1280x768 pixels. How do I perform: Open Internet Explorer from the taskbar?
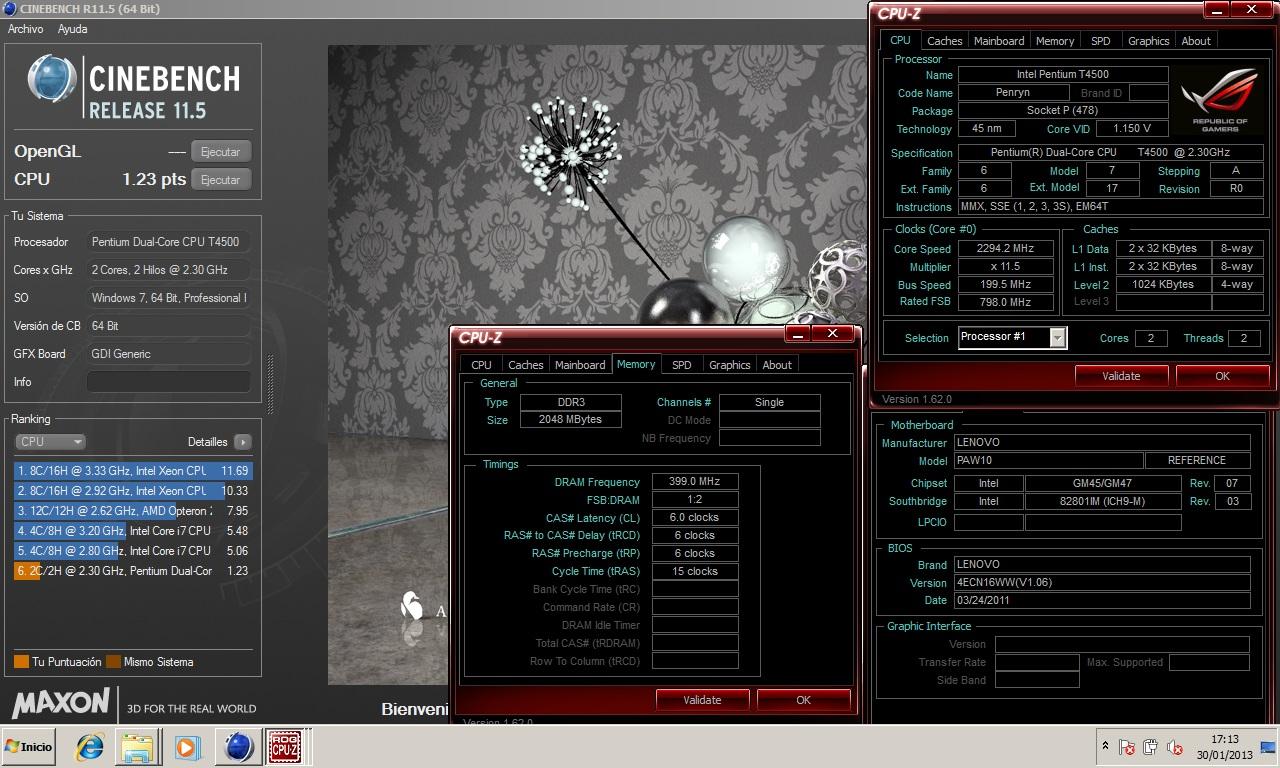coord(90,747)
